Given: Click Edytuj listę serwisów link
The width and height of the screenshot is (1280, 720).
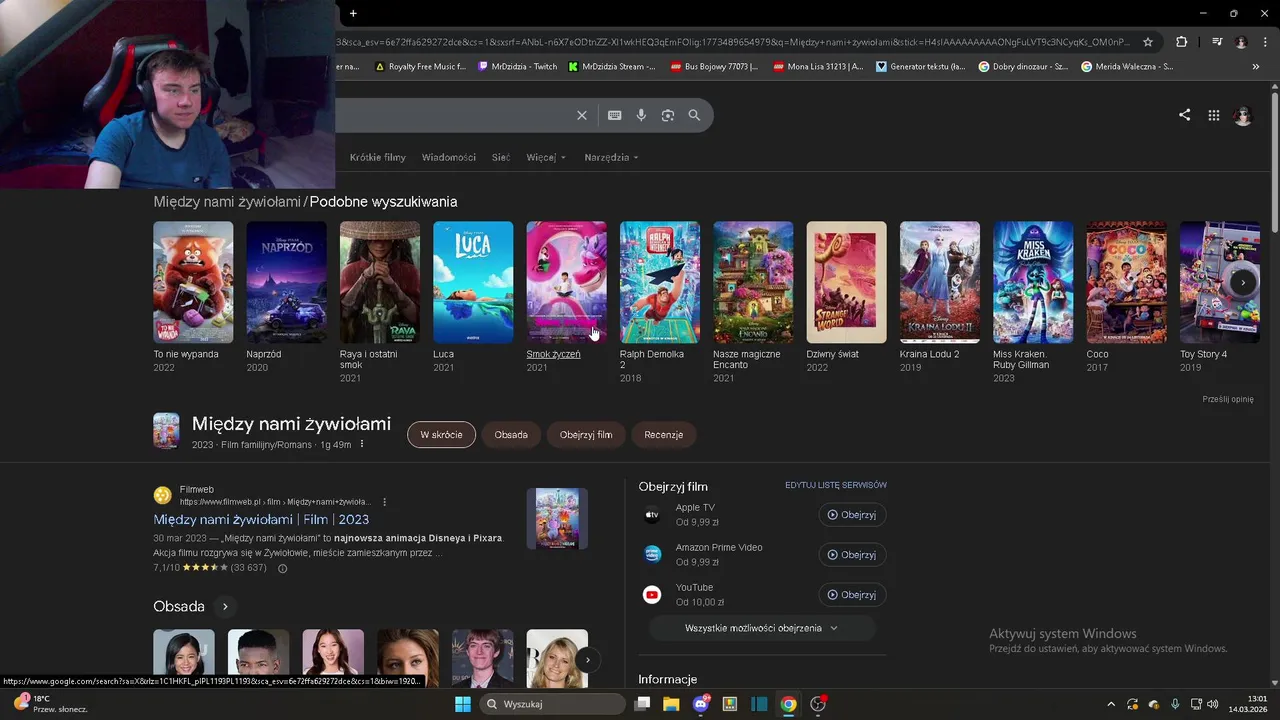Looking at the screenshot, I should click(x=836, y=485).
